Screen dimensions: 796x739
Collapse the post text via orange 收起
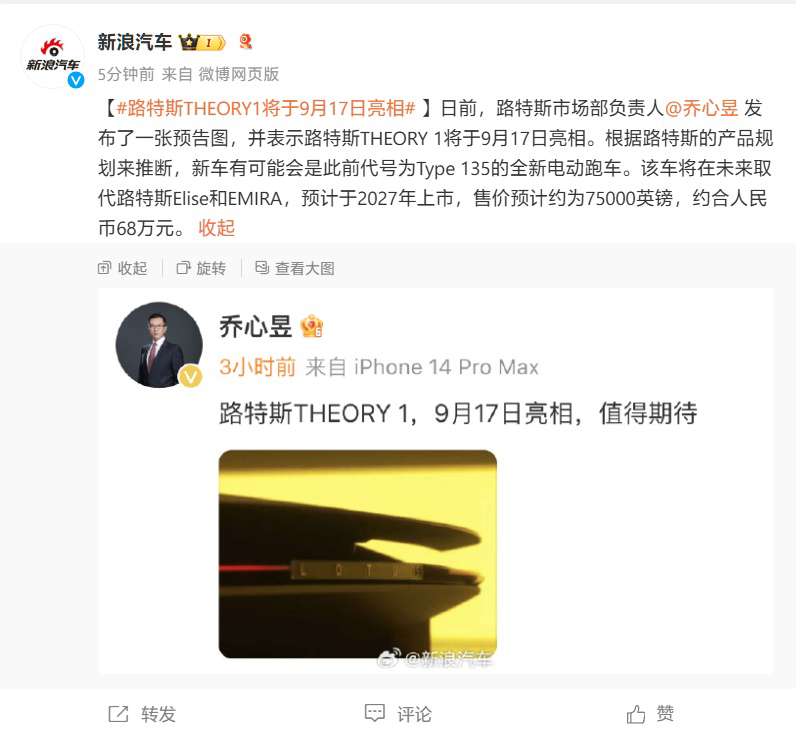pos(216,228)
